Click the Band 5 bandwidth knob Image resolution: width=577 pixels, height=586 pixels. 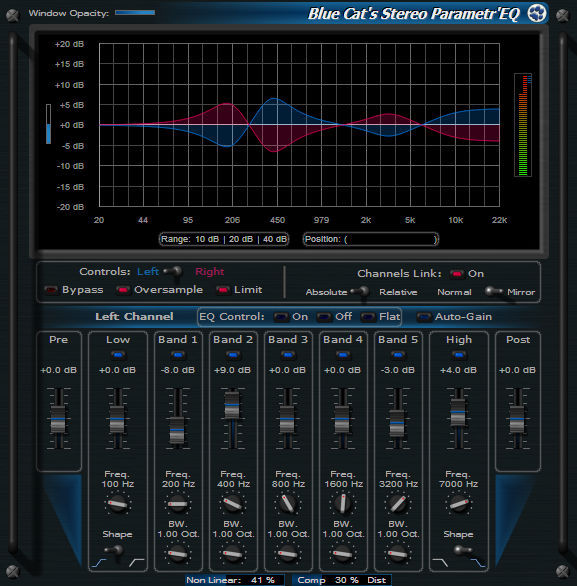coord(398,554)
